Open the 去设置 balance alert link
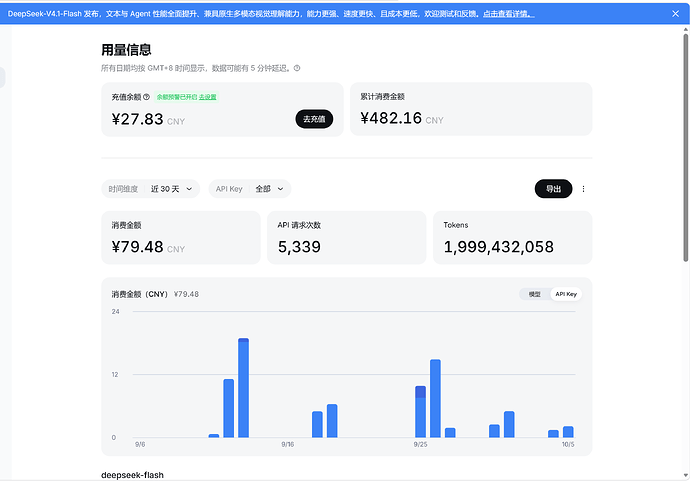690x481 pixels. pos(207,97)
